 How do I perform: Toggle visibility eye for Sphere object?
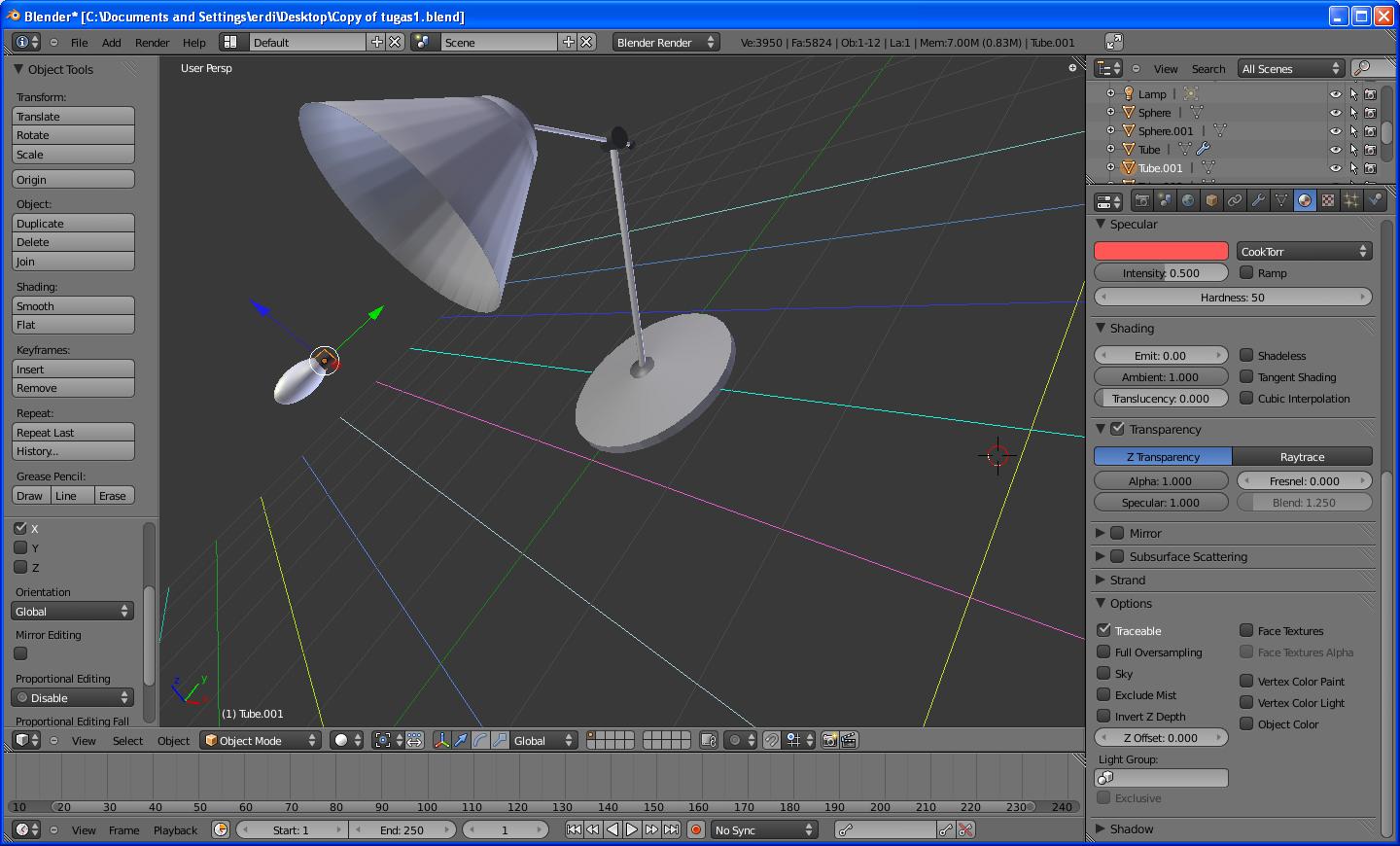(x=1335, y=113)
